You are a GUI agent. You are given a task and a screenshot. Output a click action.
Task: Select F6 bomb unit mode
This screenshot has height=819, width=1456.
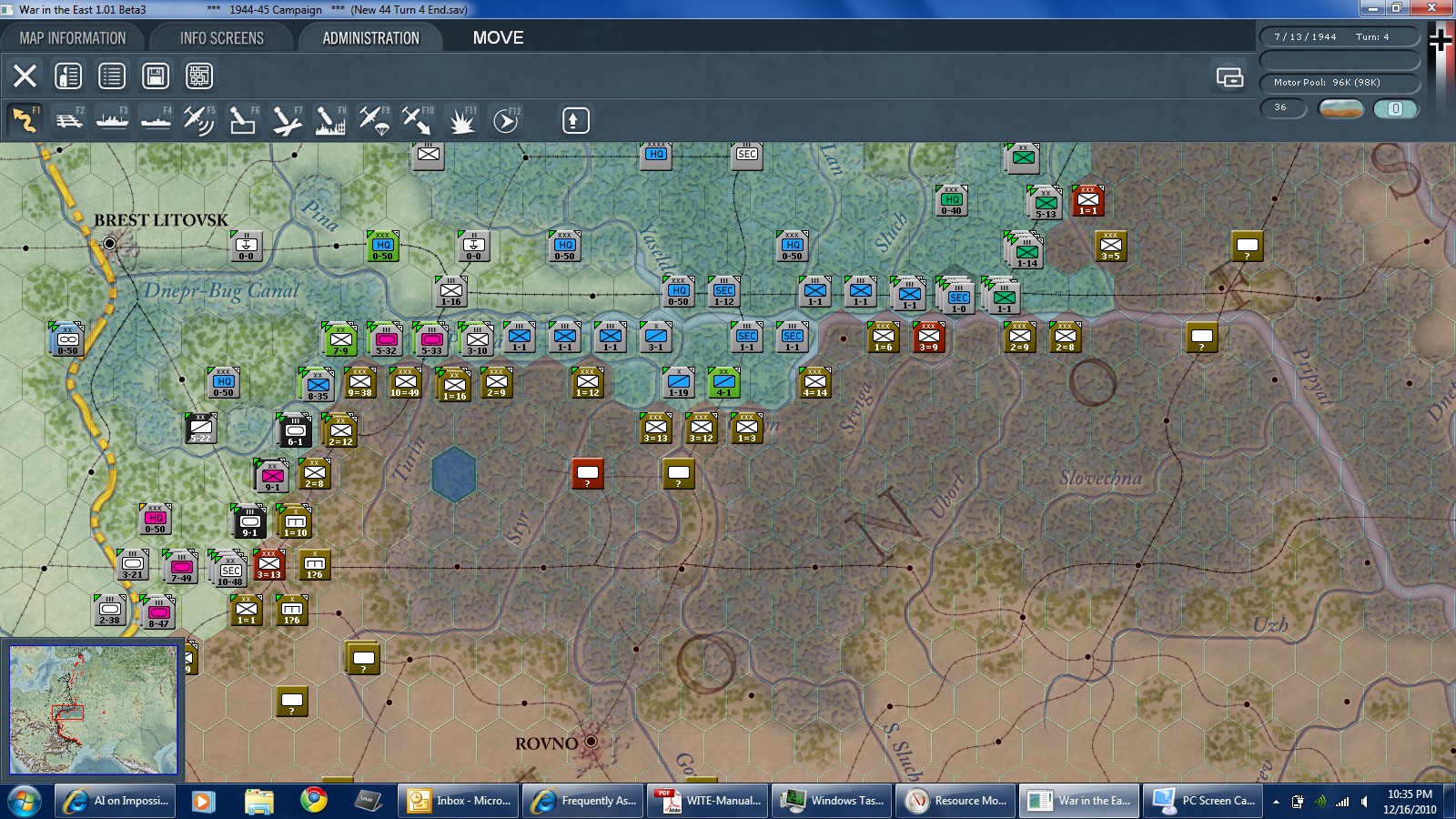pos(243,120)
